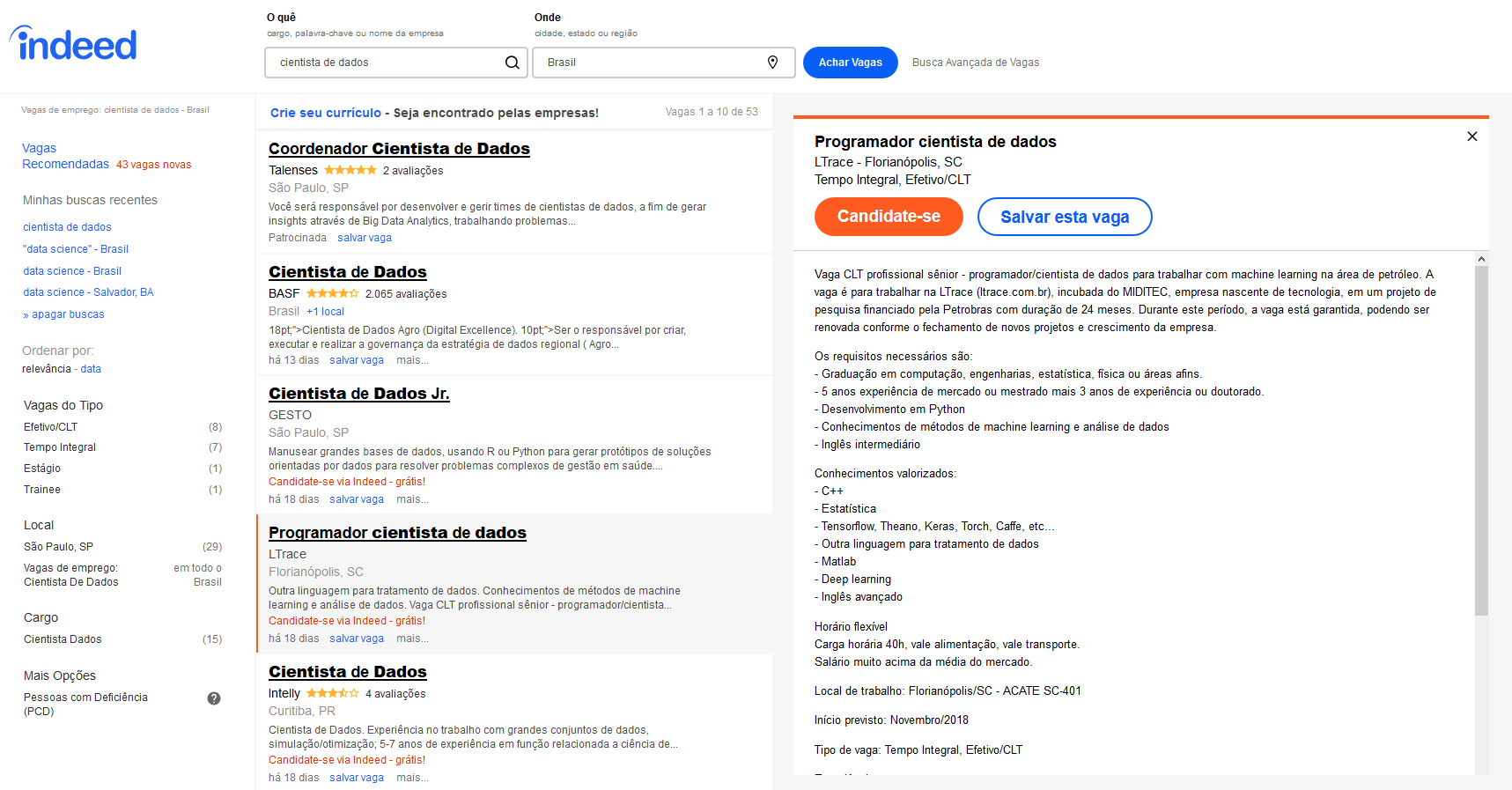Focus the 'cientista de dados' search field
This screenshot has width=1512, height=790.
pos(396,63)
